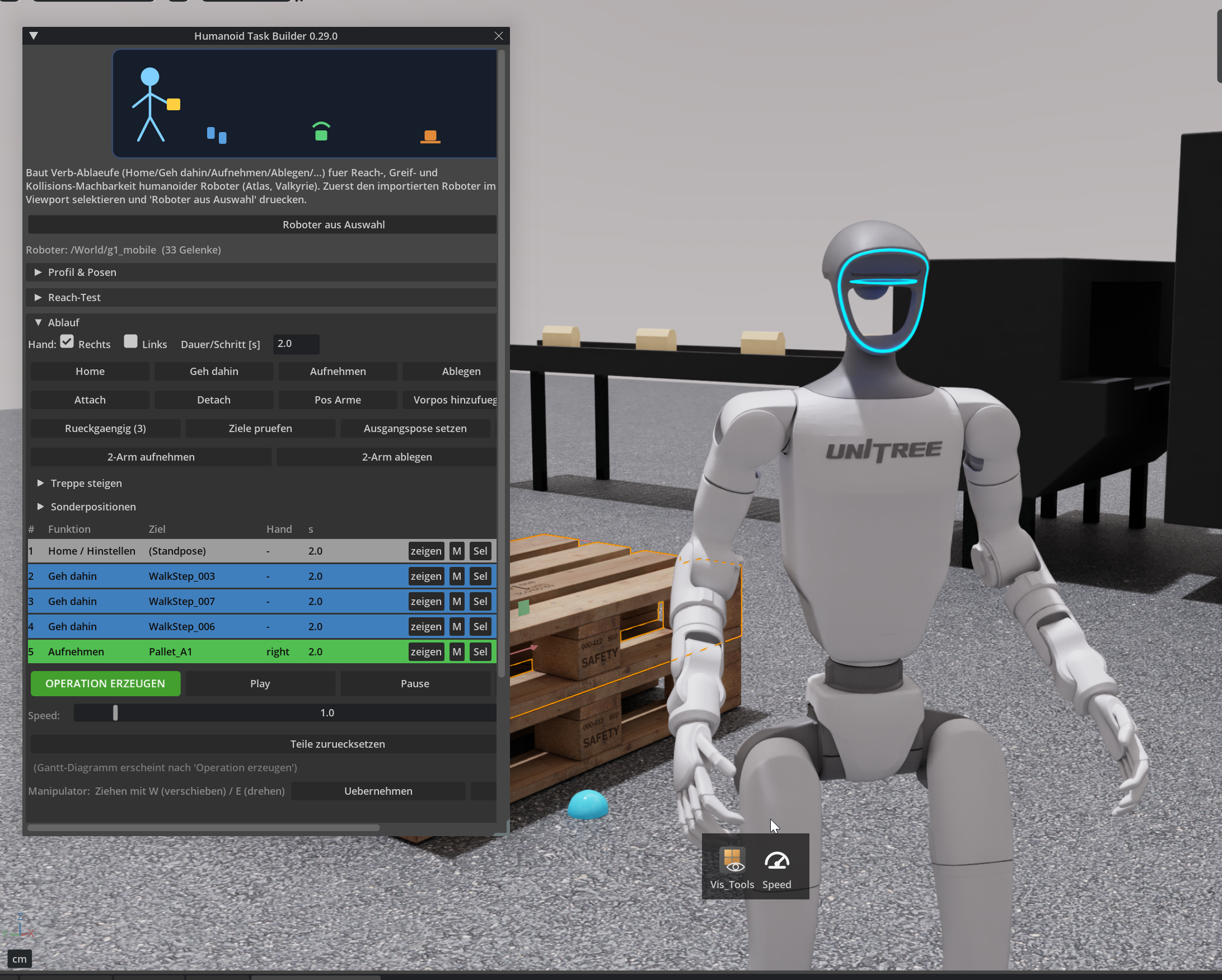
Task: Click the Pos Arme button
Action: click(338, 400)
